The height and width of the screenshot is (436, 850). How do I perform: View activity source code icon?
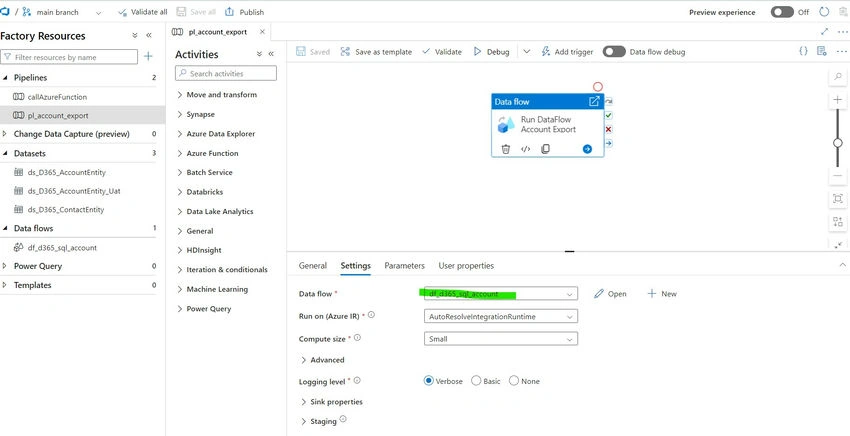click(525, 149)
